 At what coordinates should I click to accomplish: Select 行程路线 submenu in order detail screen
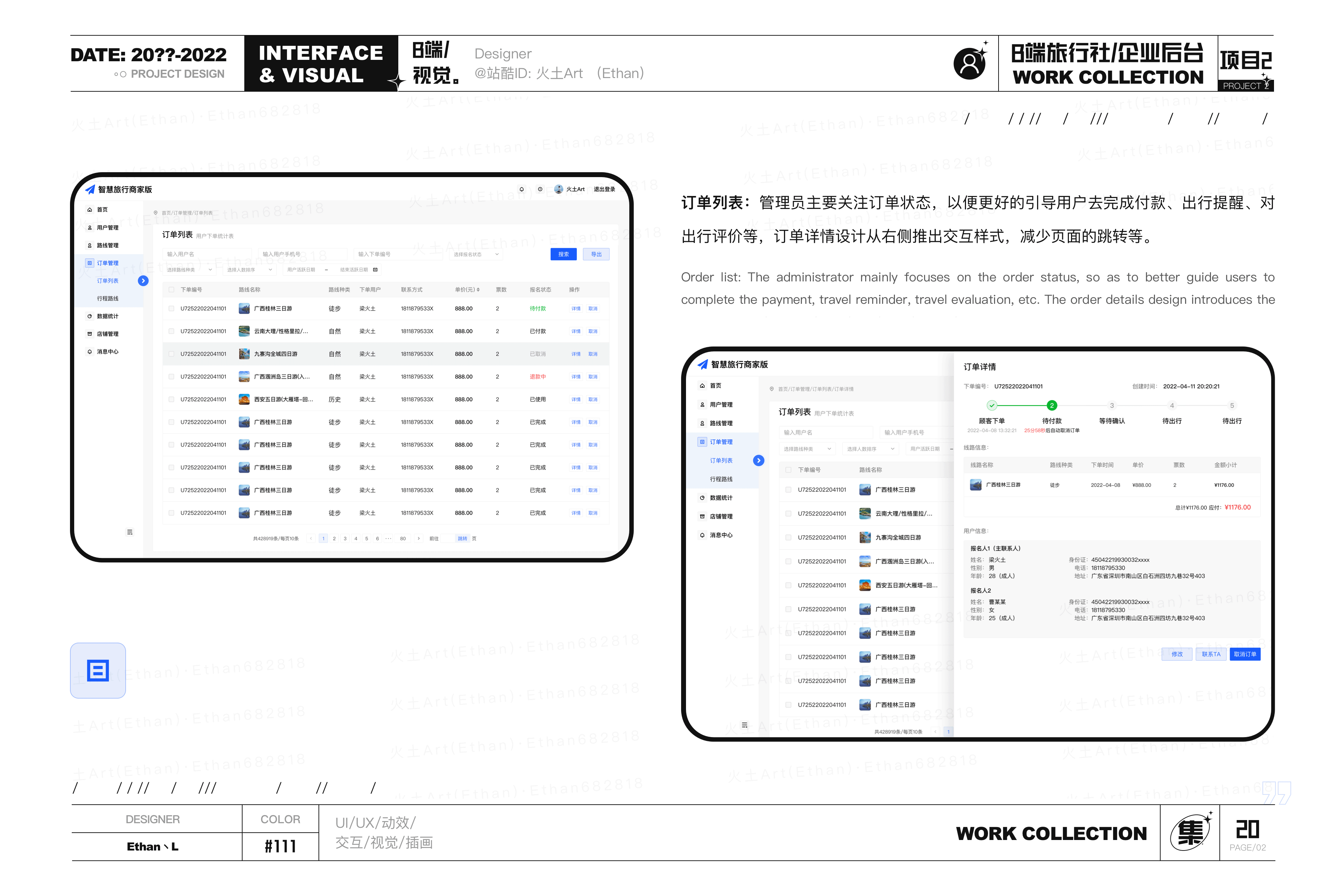tap(721, 479)
